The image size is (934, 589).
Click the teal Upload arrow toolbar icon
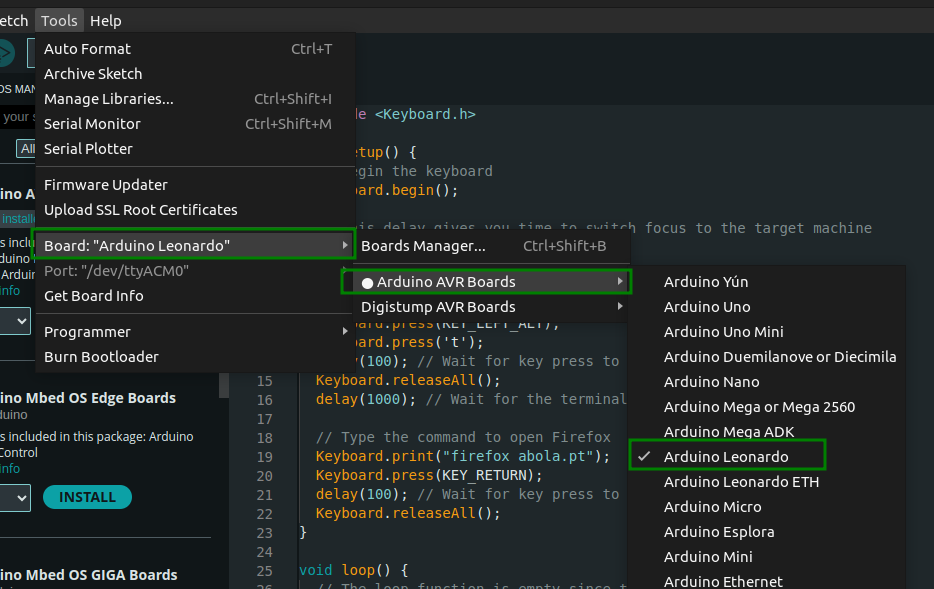pos(5,53)
